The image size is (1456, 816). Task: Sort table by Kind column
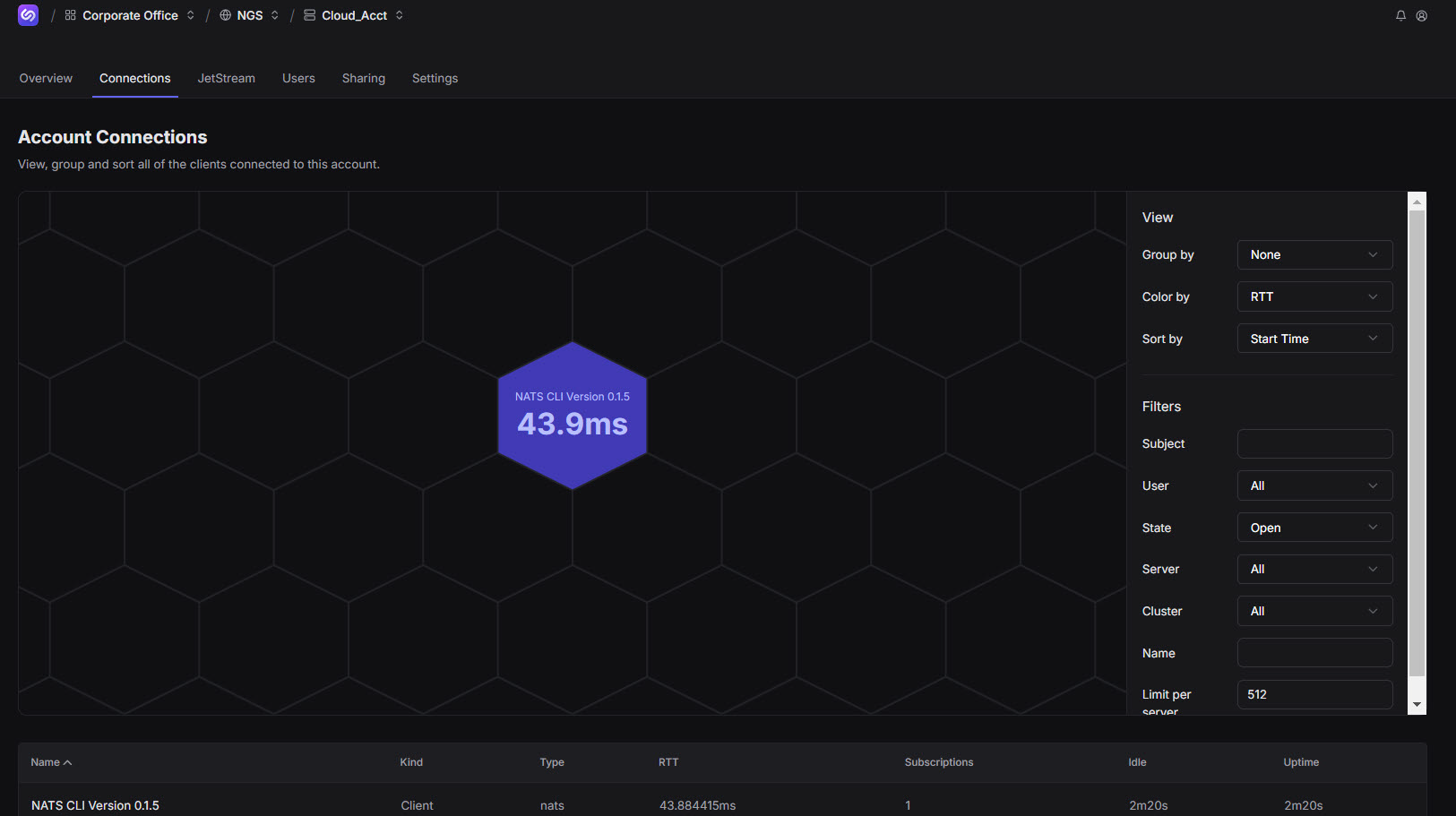[411, 762]
